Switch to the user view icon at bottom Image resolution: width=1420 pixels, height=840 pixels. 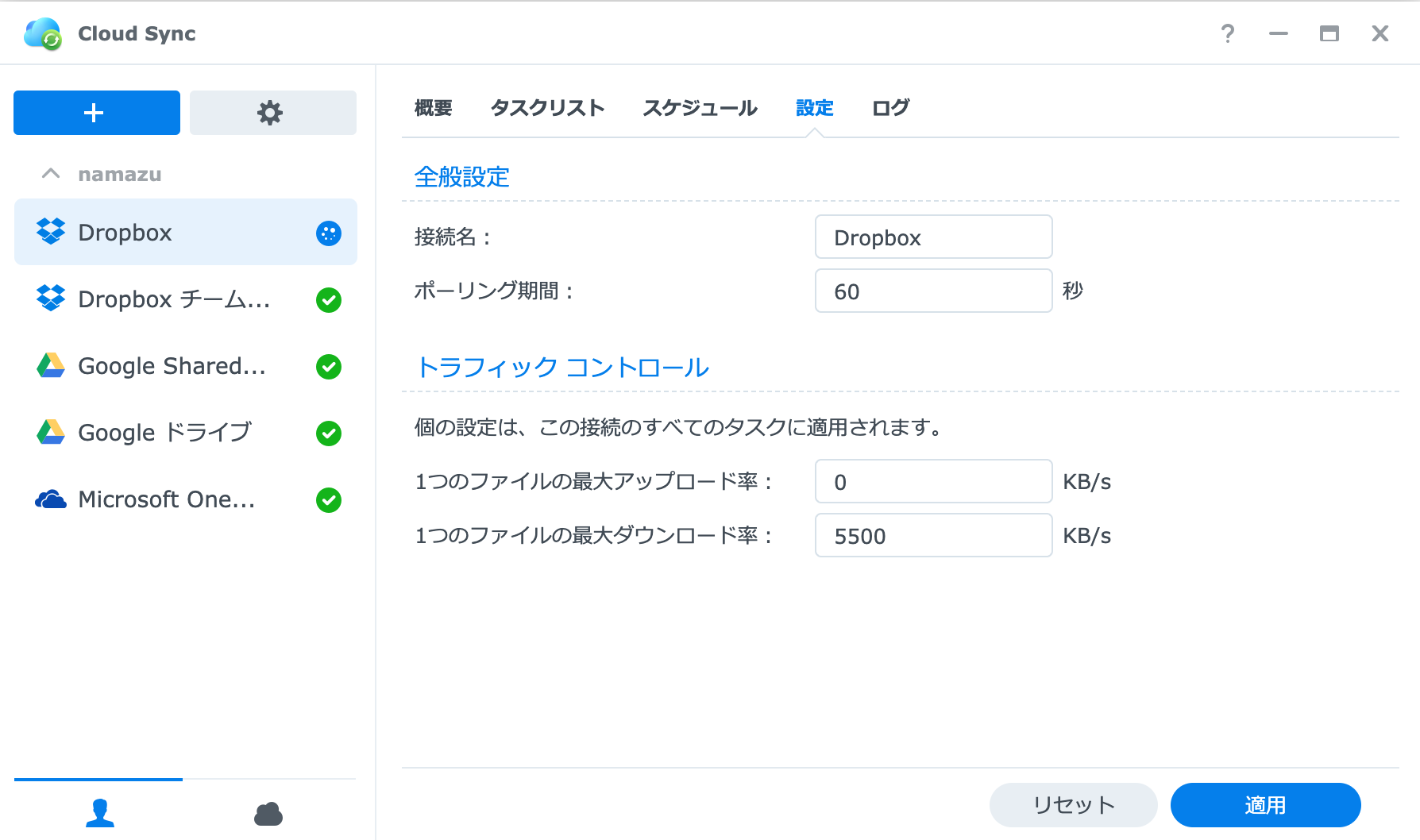tap(99, 812)
